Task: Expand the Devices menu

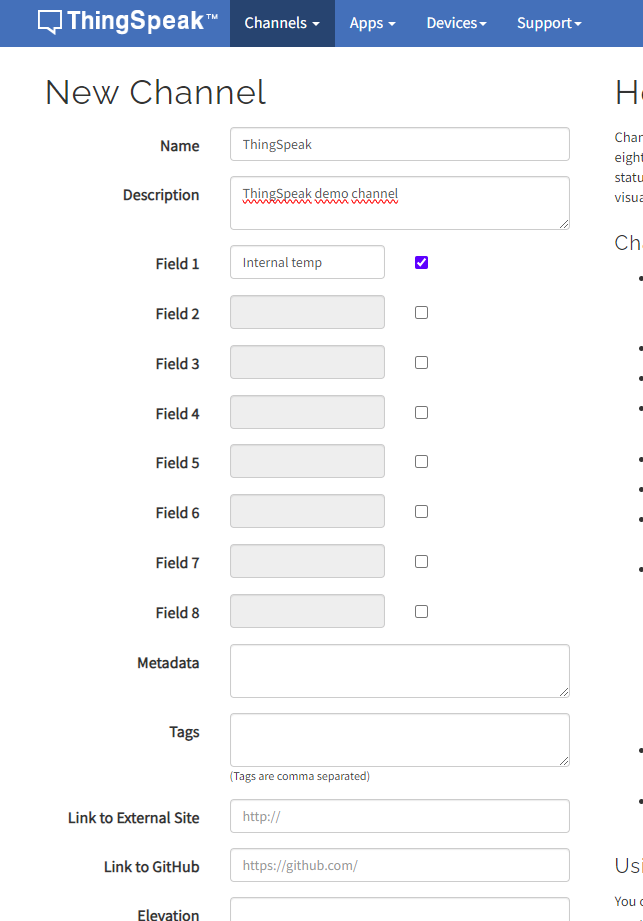Action: pyautogui.click(x=456, y=23)
